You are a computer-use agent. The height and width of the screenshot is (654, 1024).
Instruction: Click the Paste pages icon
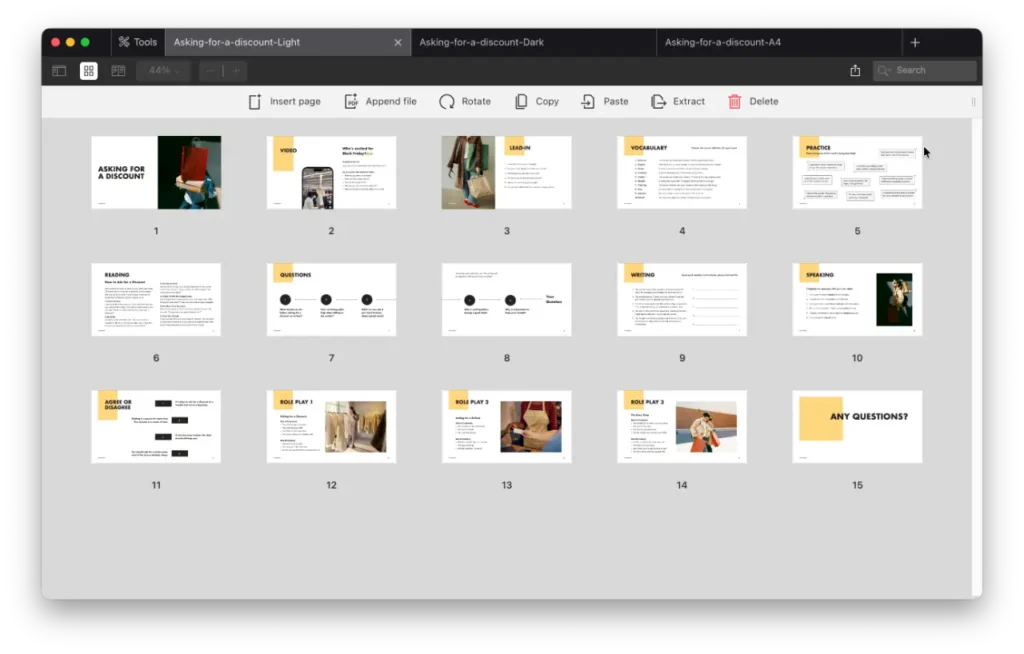tap(590, 101)
